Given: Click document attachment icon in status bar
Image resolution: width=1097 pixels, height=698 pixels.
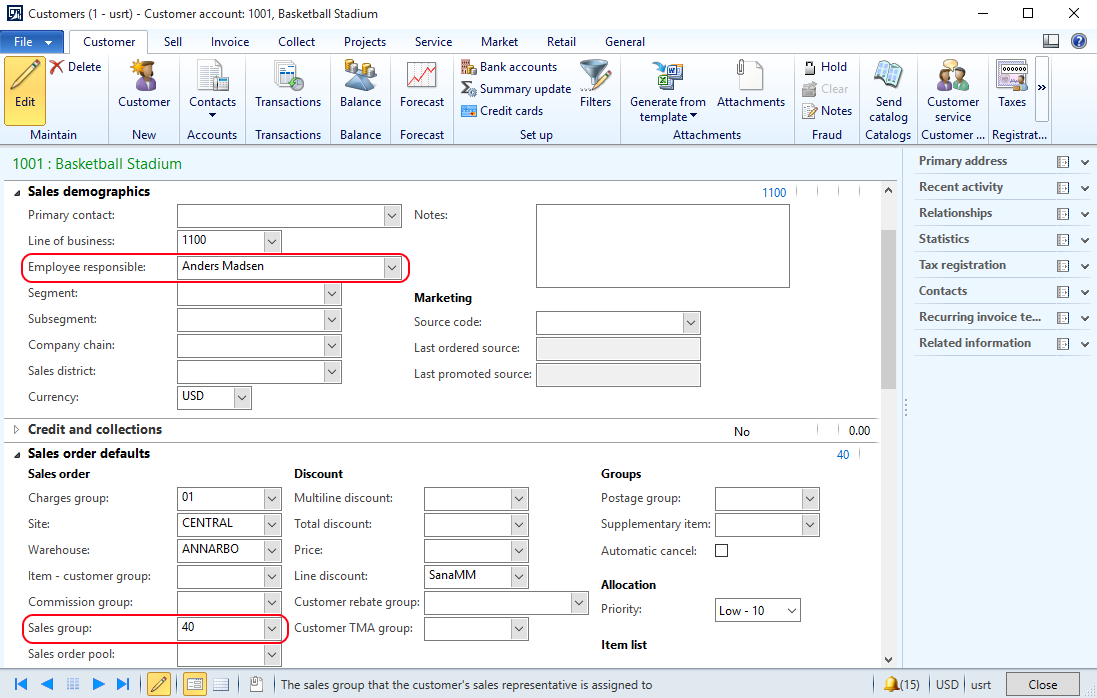Looking at the screenshot, I should tap(256, 684).
